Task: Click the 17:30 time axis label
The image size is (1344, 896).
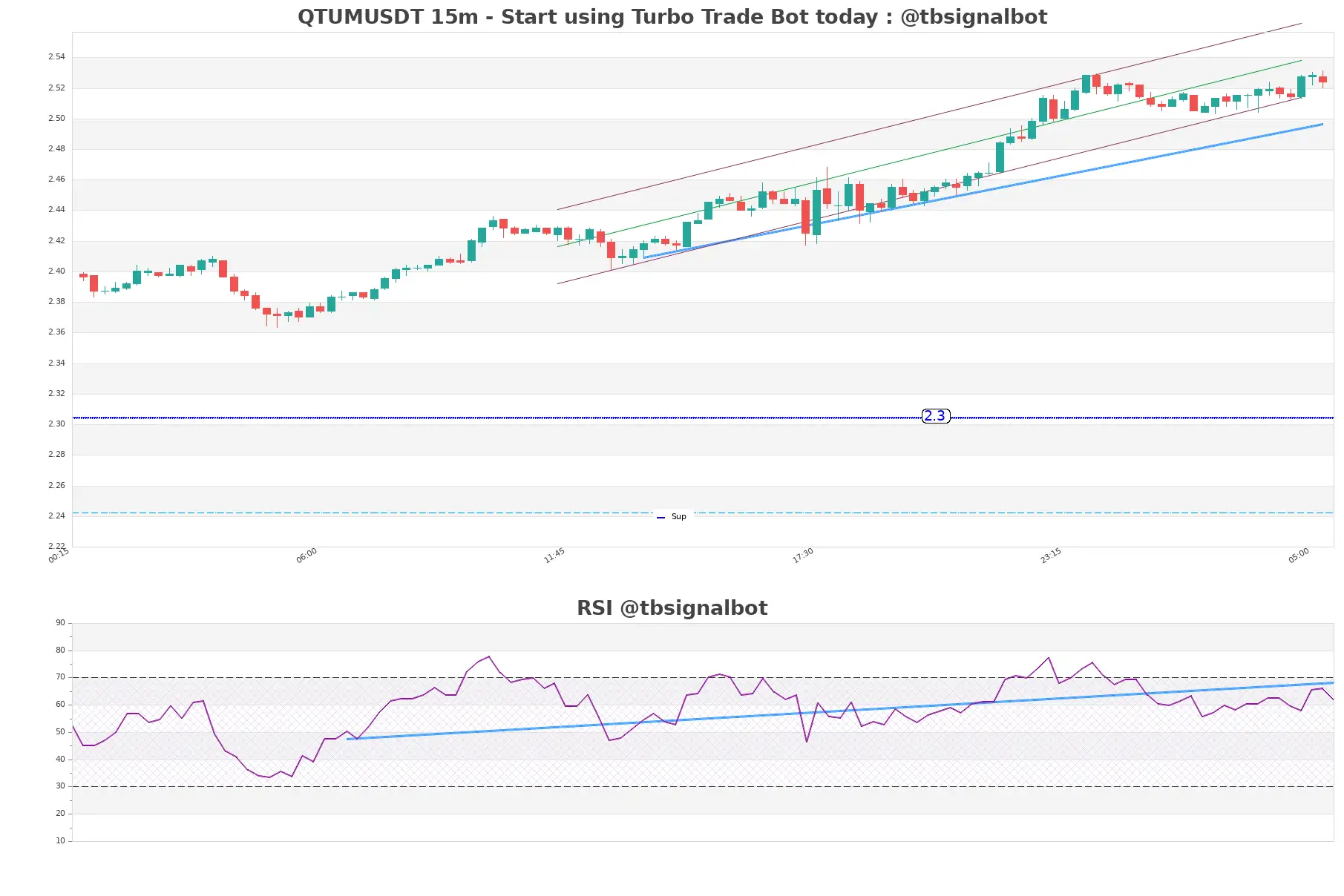Action: tap(803, 556)
